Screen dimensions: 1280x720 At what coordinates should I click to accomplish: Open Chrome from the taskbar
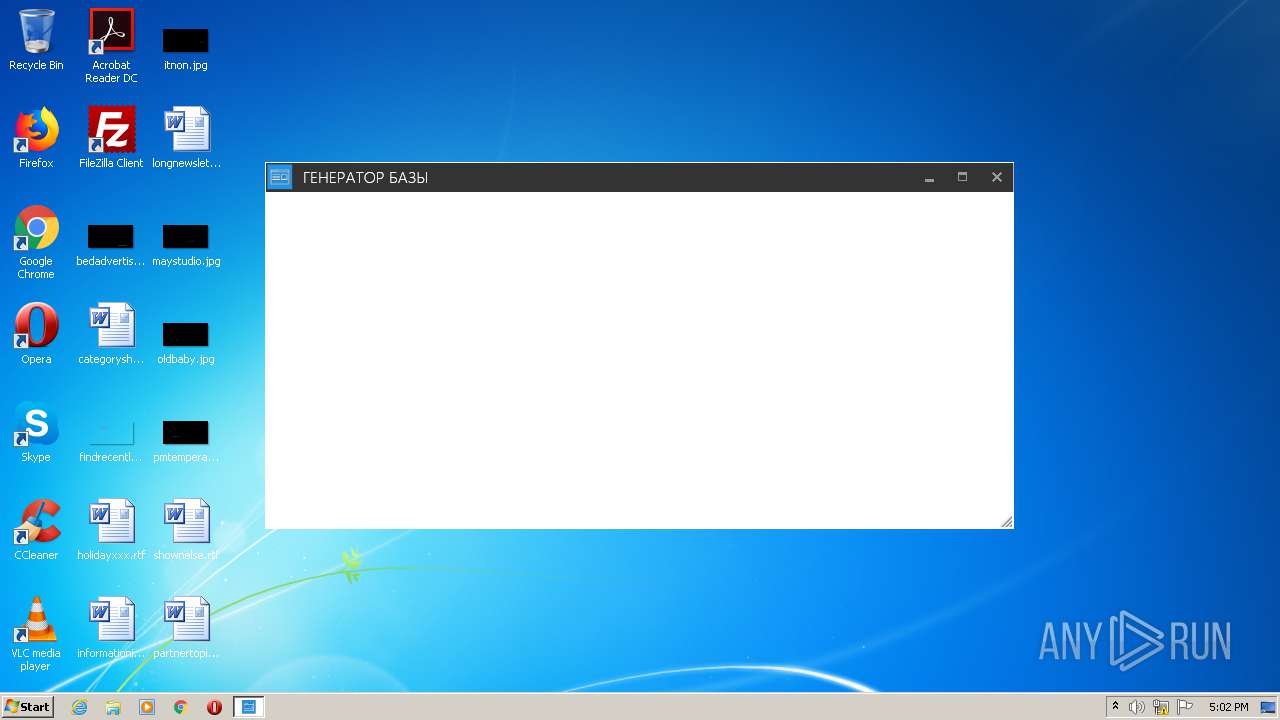point(181,707)
